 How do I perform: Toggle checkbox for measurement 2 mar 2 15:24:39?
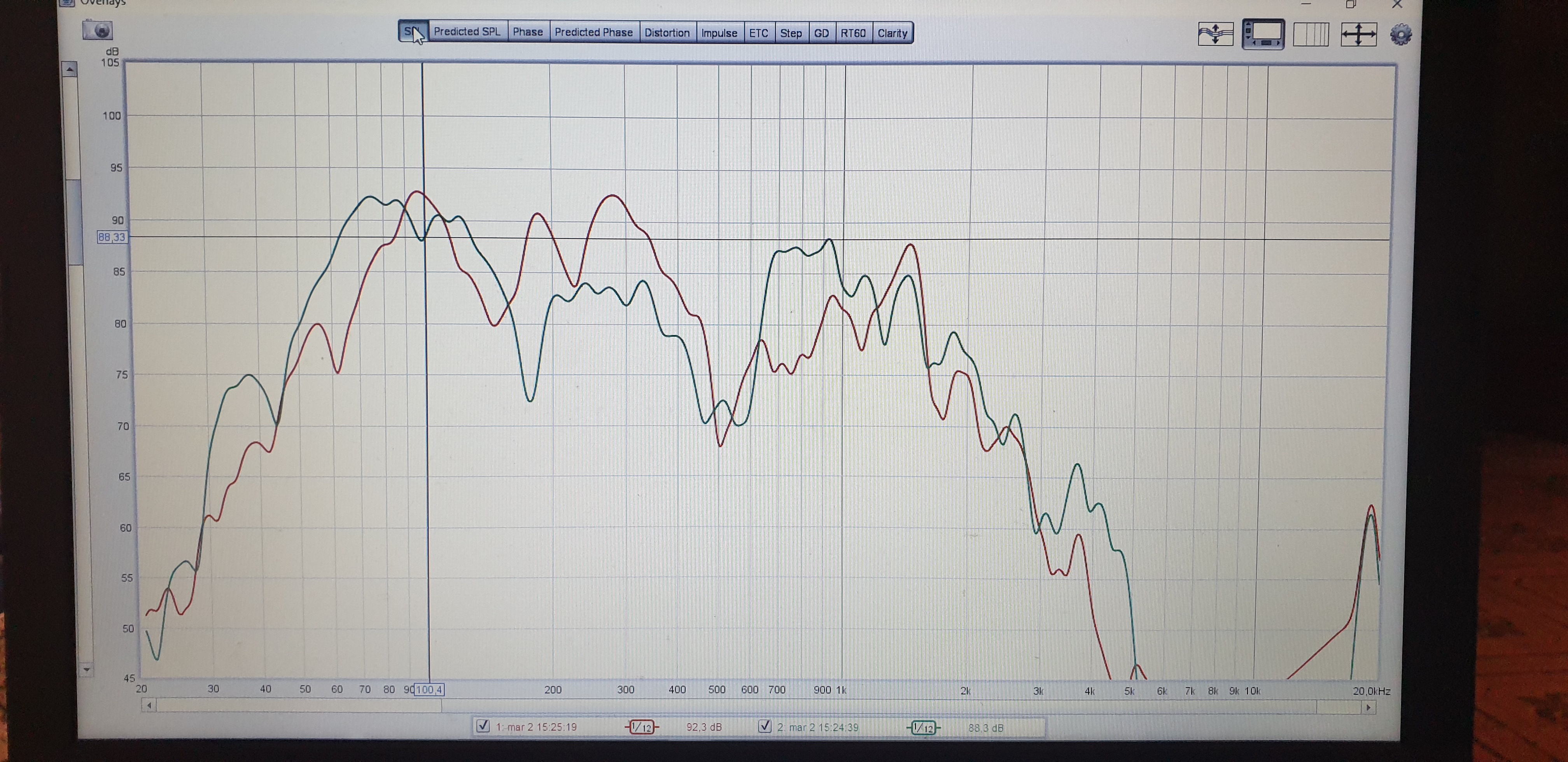click(x=765, y=726)
